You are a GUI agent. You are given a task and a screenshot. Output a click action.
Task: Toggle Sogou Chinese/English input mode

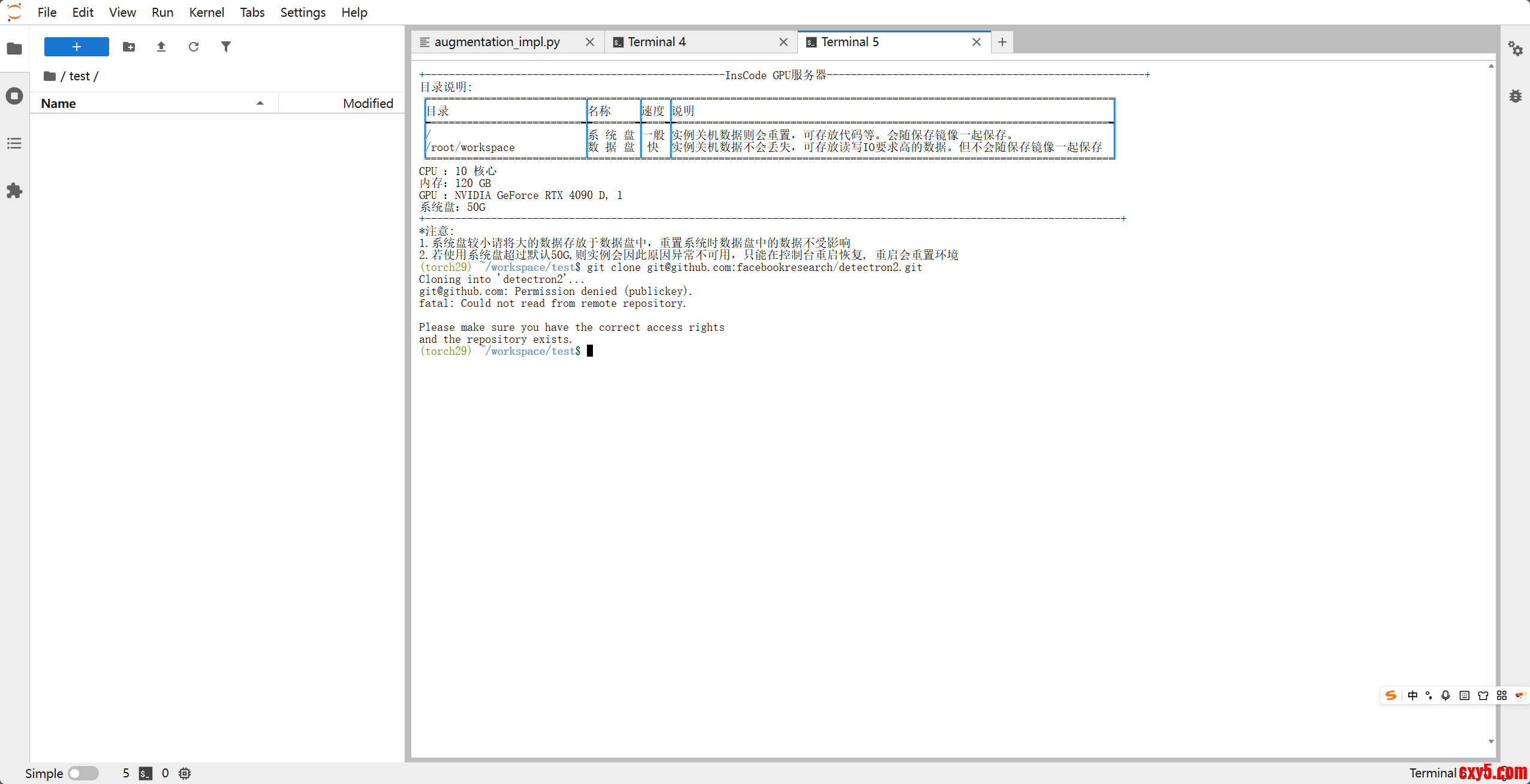pos(1412,695)
